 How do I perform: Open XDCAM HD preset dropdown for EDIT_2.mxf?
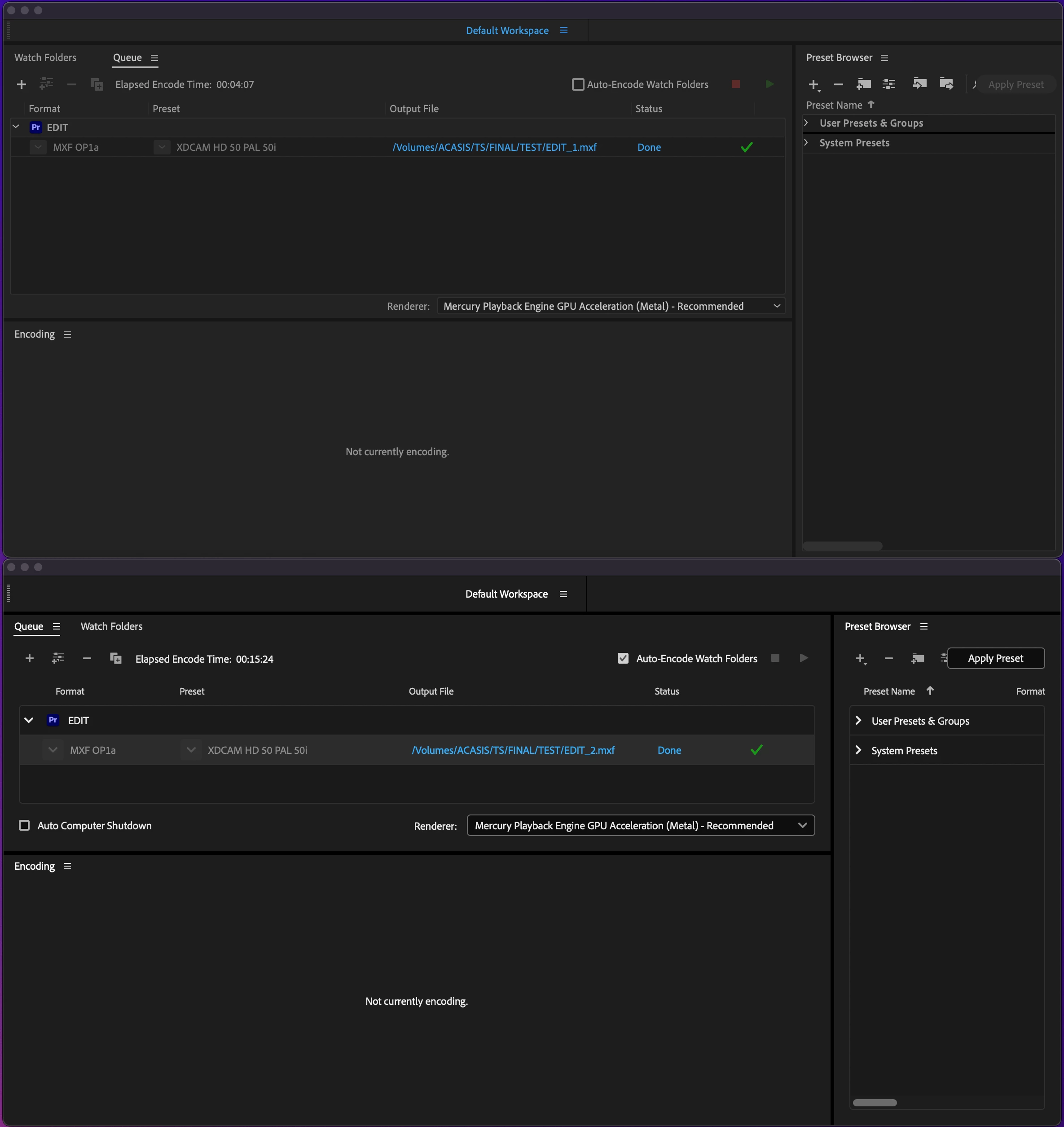(191, 750)
